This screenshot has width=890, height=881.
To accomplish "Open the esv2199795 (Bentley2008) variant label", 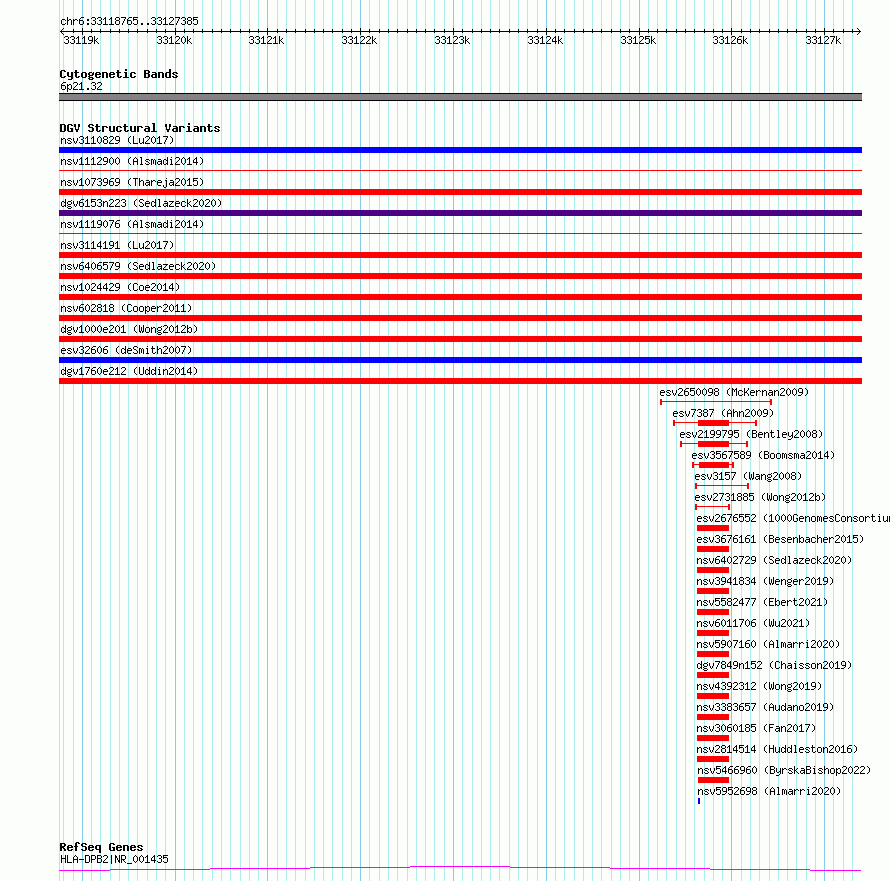I will click(751, 434).
